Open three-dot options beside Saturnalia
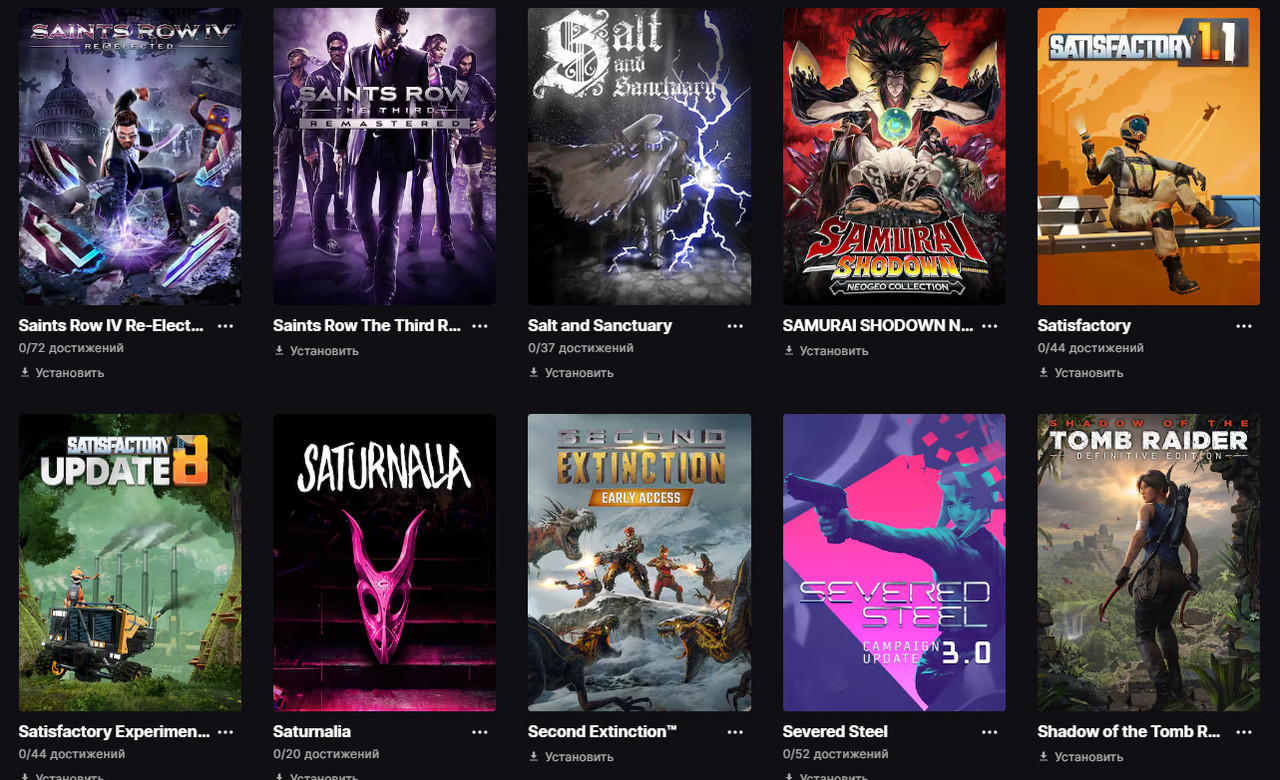 click(480, 732)
